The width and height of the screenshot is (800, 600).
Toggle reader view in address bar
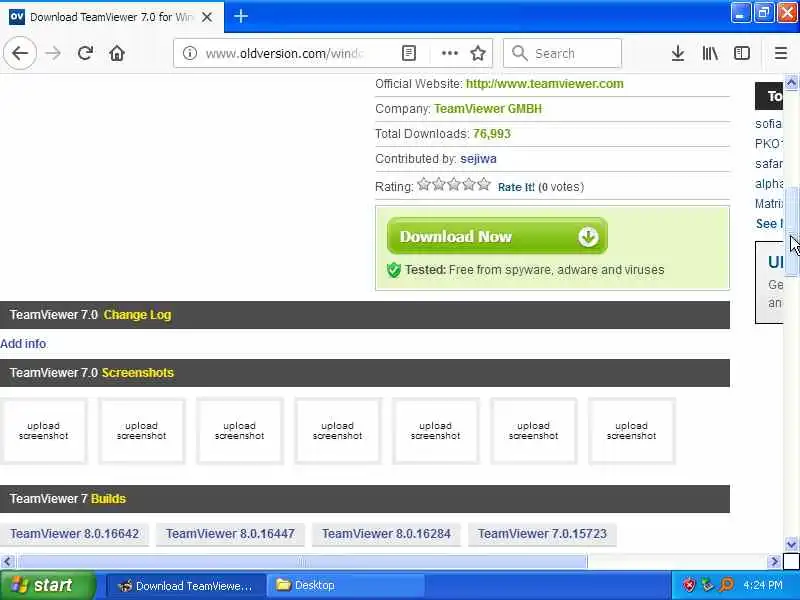coord(409,53)
